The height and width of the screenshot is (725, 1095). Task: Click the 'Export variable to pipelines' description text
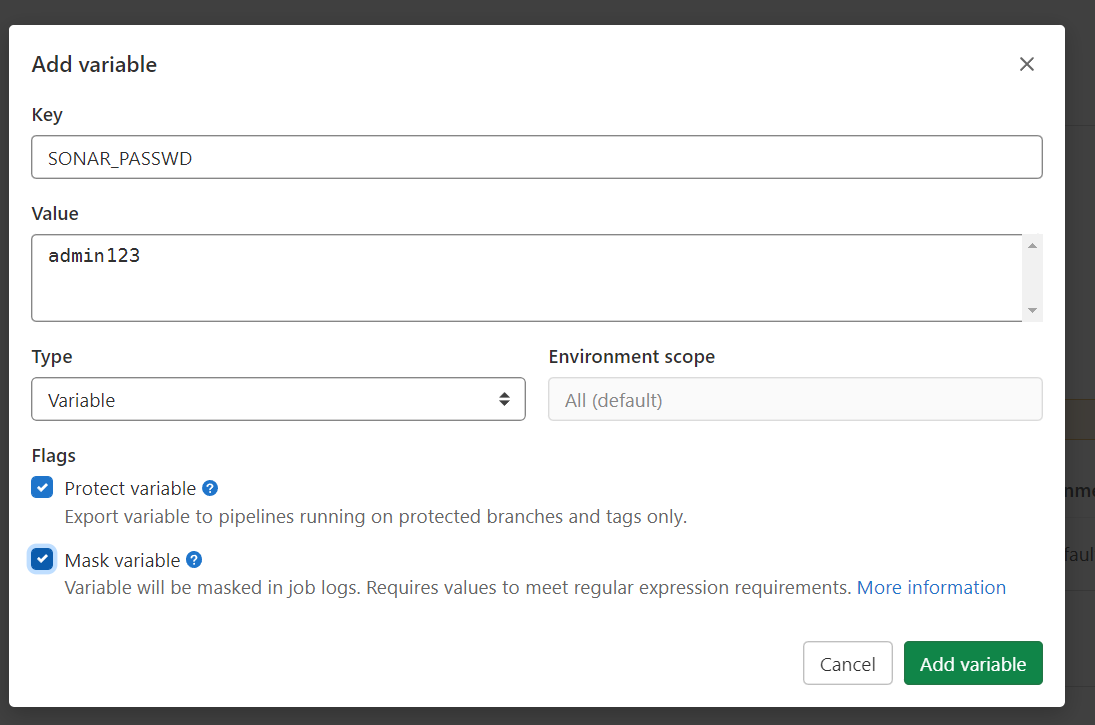(376, 516)
